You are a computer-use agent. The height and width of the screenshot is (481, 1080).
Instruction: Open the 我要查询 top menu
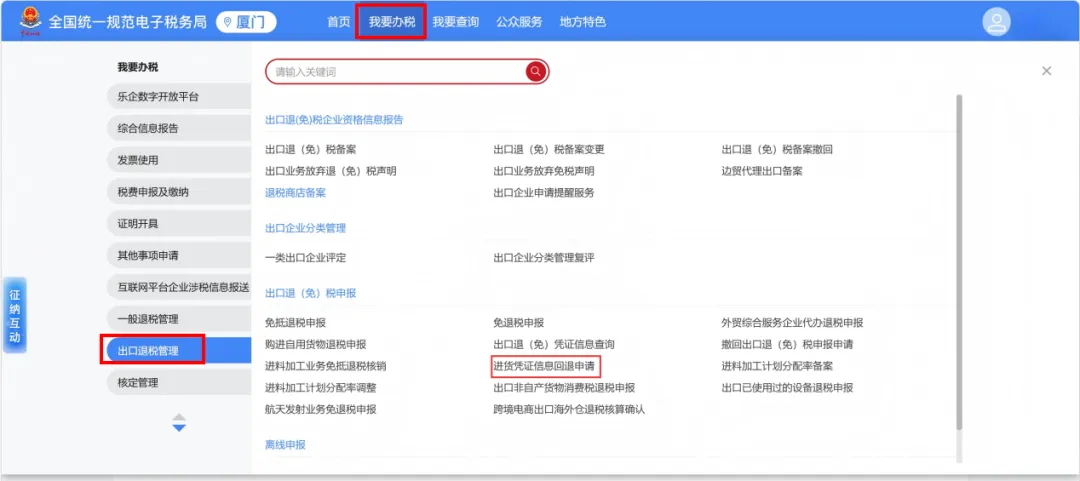pos(455,22)
